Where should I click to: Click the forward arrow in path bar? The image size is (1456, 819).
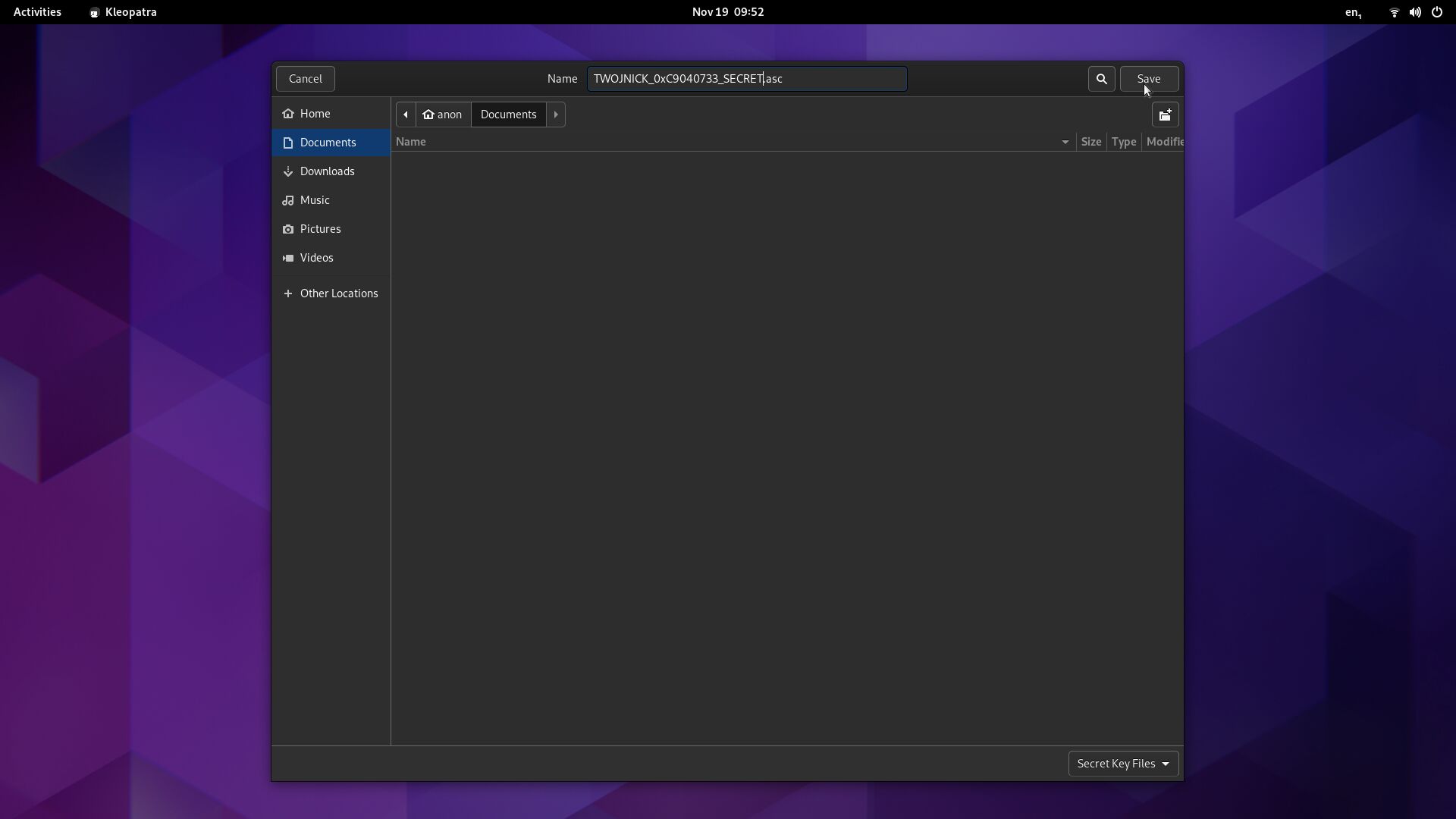coord(556,115)
